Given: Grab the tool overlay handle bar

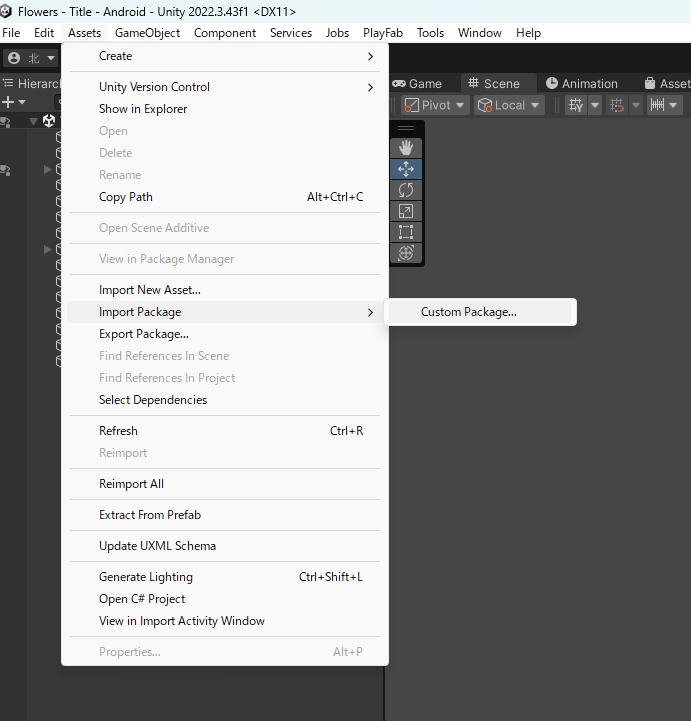Looking at the screenshot, I should coord(406,128).
